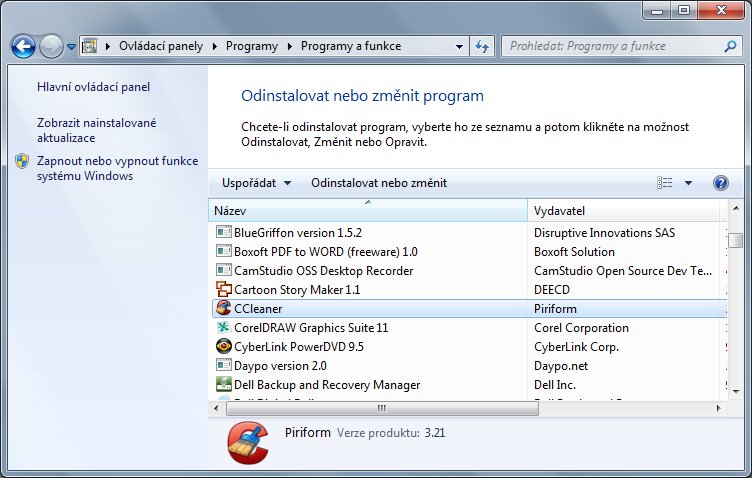The height and width of the screenshot is (478, 752).
Task: Open 'Programy' breadcrumb segment
Action: click(x=252, y=46)
